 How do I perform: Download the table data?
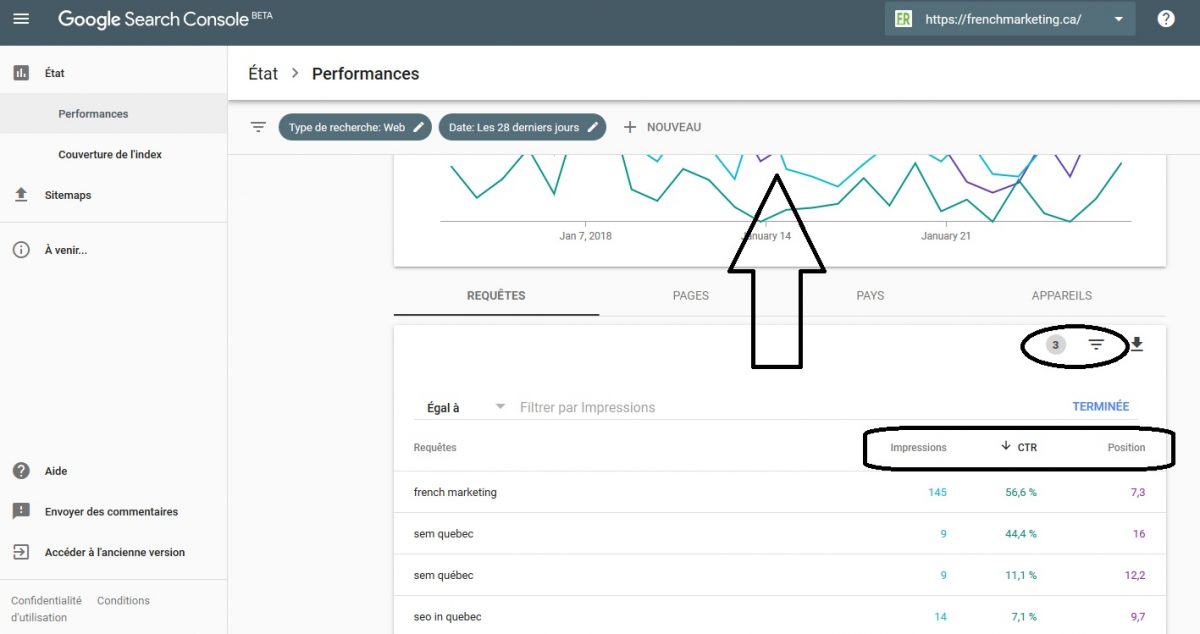pos(1136,345)
